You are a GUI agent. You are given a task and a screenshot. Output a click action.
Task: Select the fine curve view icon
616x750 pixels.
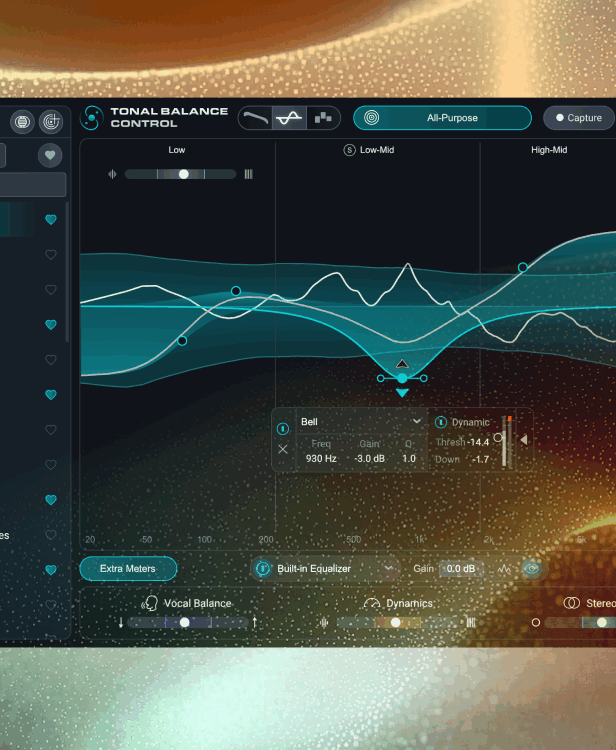tap(289, 118)
